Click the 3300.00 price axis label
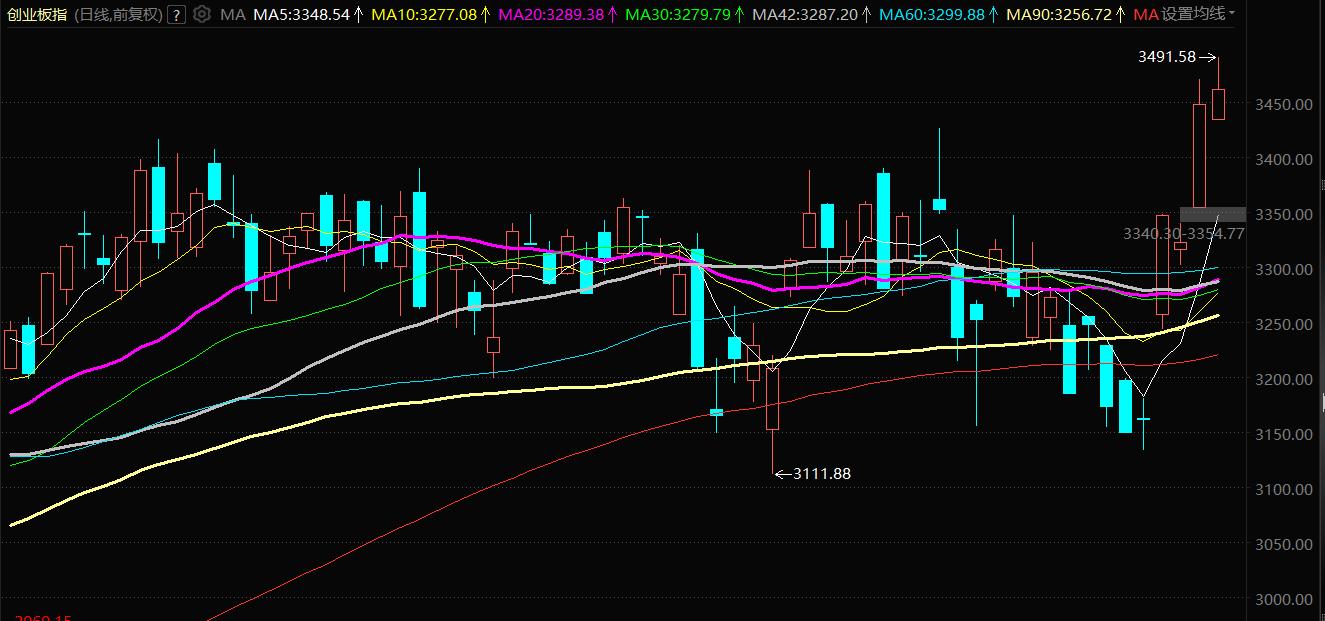The width and height of the screenshot is (1325, 621). click(x=1283, y=269)
